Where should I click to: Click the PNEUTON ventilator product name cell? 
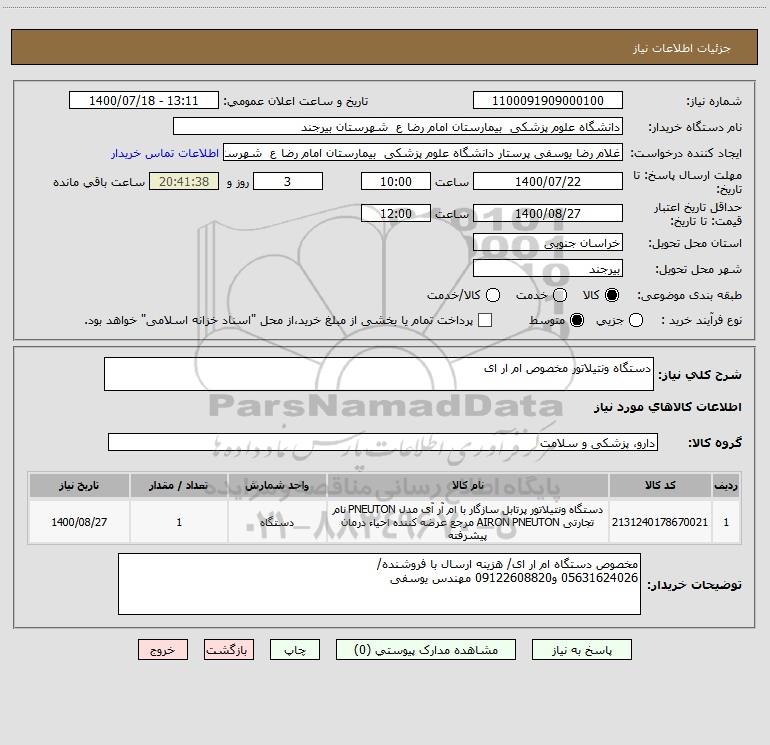pyautogui.click(x=468, y=522)
